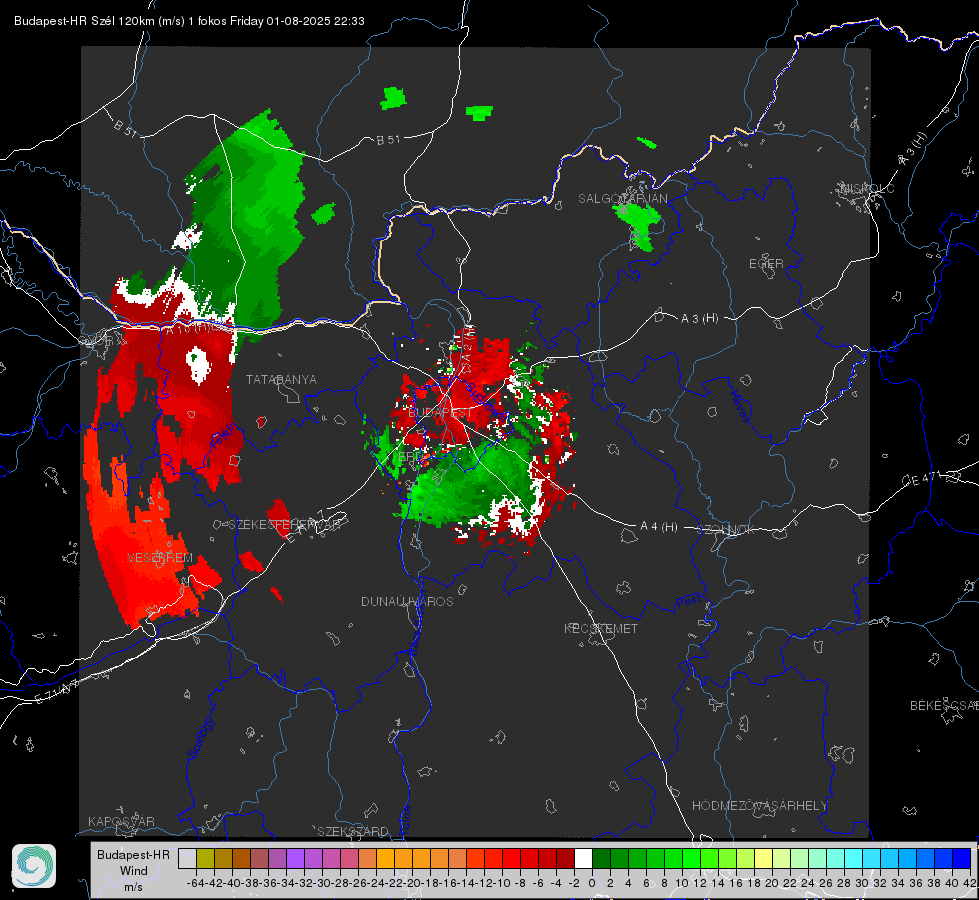The image size is (979, 900).
Task: Click the 'B 51' label at upper left
Action: [x=125, y=128]
